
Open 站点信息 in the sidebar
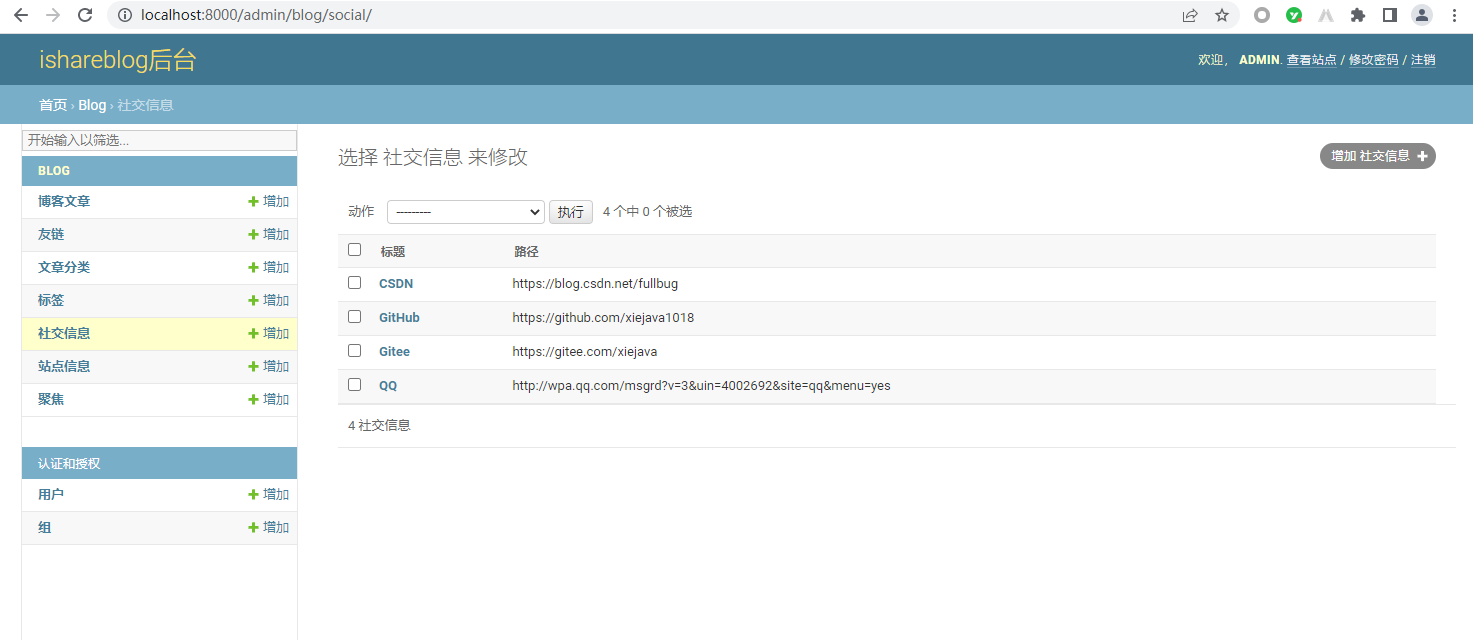[64, 366]
